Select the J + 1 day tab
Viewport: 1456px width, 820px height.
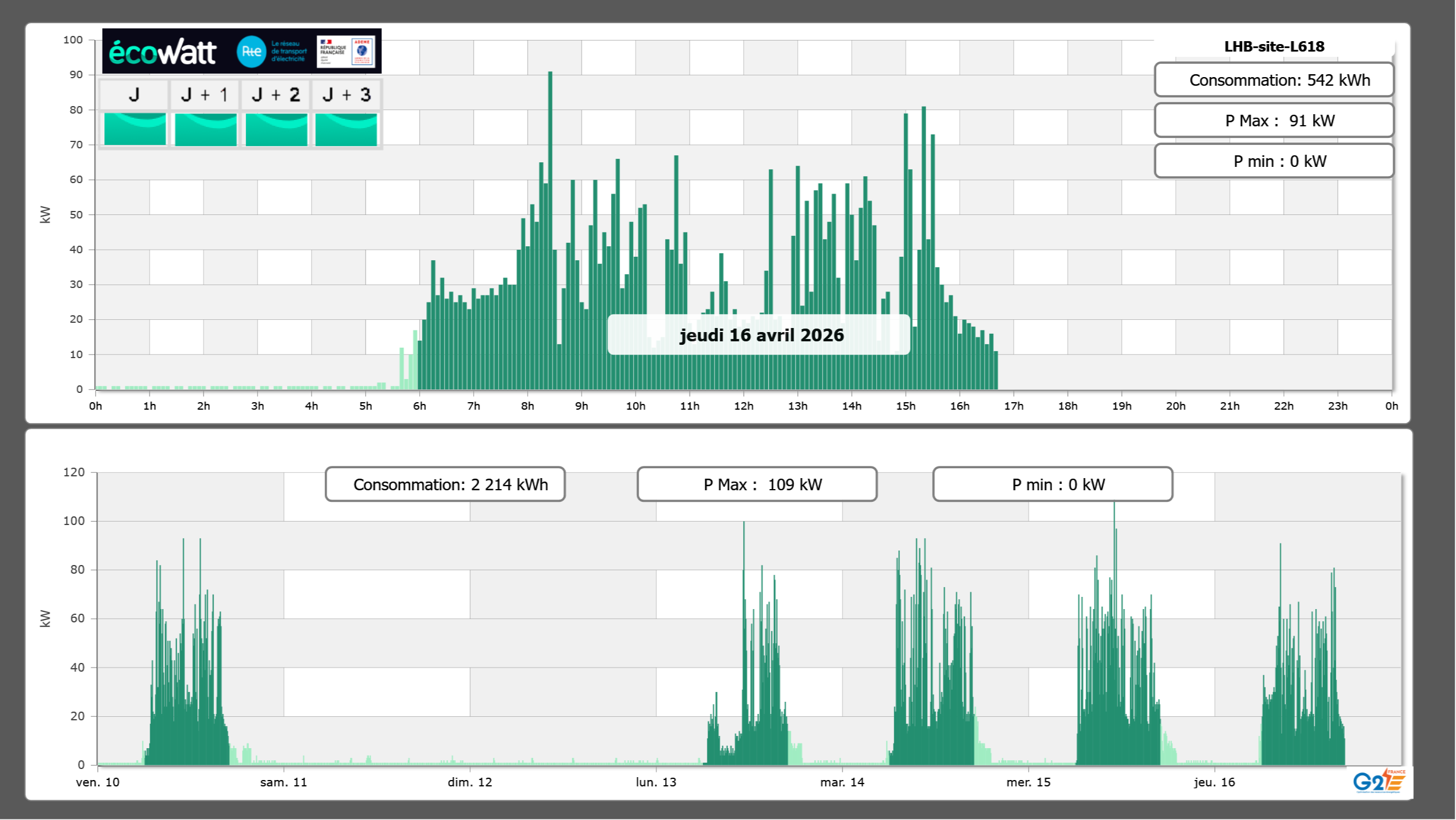[x=205, y=94]
